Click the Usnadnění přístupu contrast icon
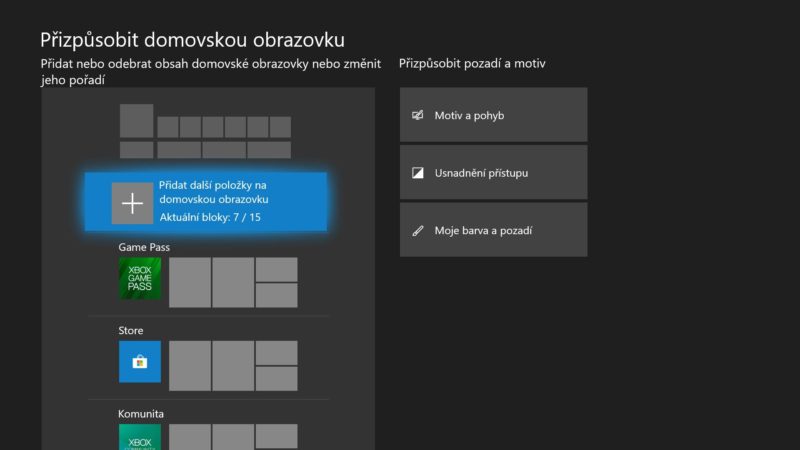 tap(417, 173)
